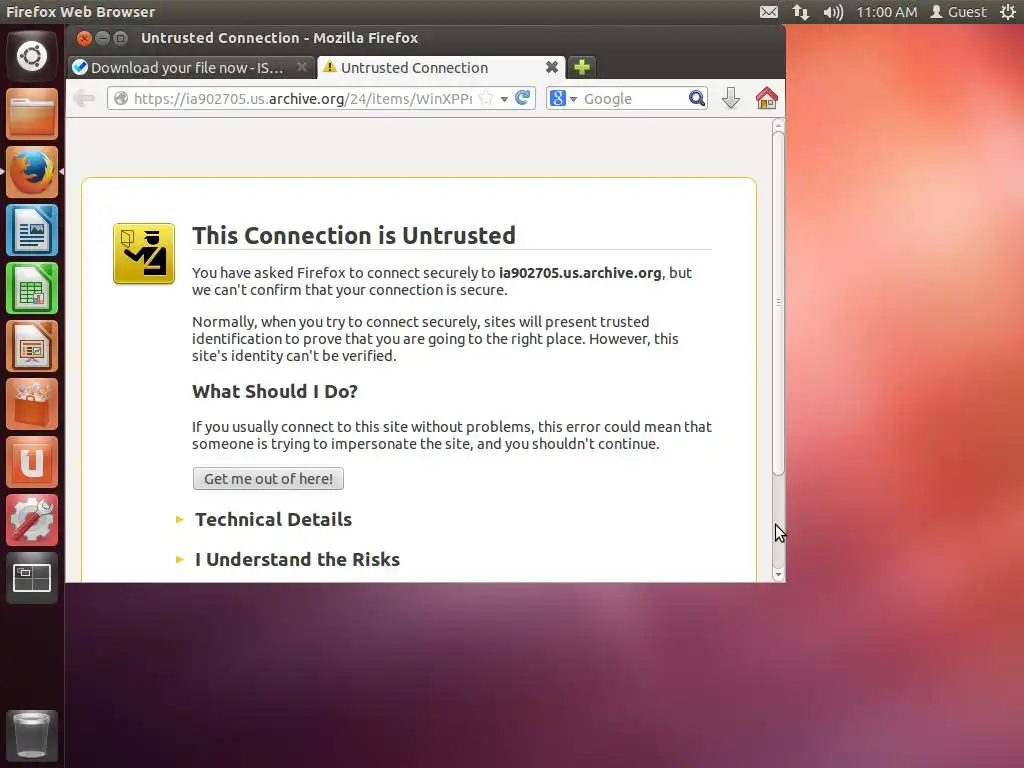Launch LibreOffice Calc from the dock
The width and height of the screenshot is (1024, 768).
(x=31, y=288)
